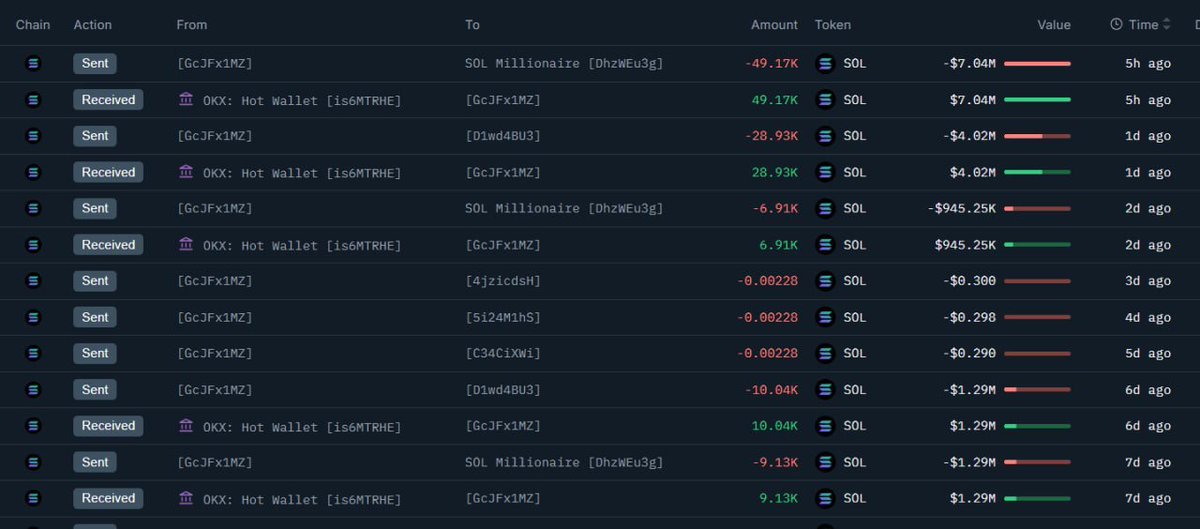Click the Received badge in the 49.17K row
1200x529 pixels.
(x=108, y=100)
